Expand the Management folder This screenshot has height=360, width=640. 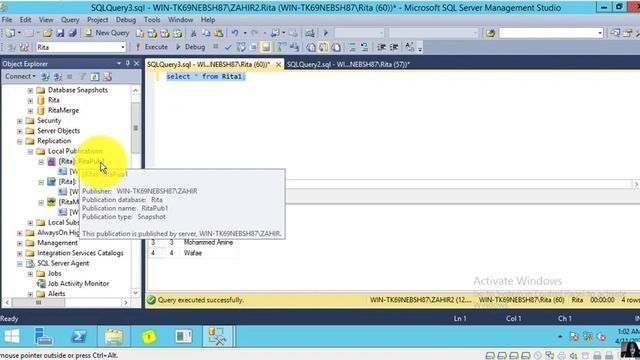click(20, 243)
